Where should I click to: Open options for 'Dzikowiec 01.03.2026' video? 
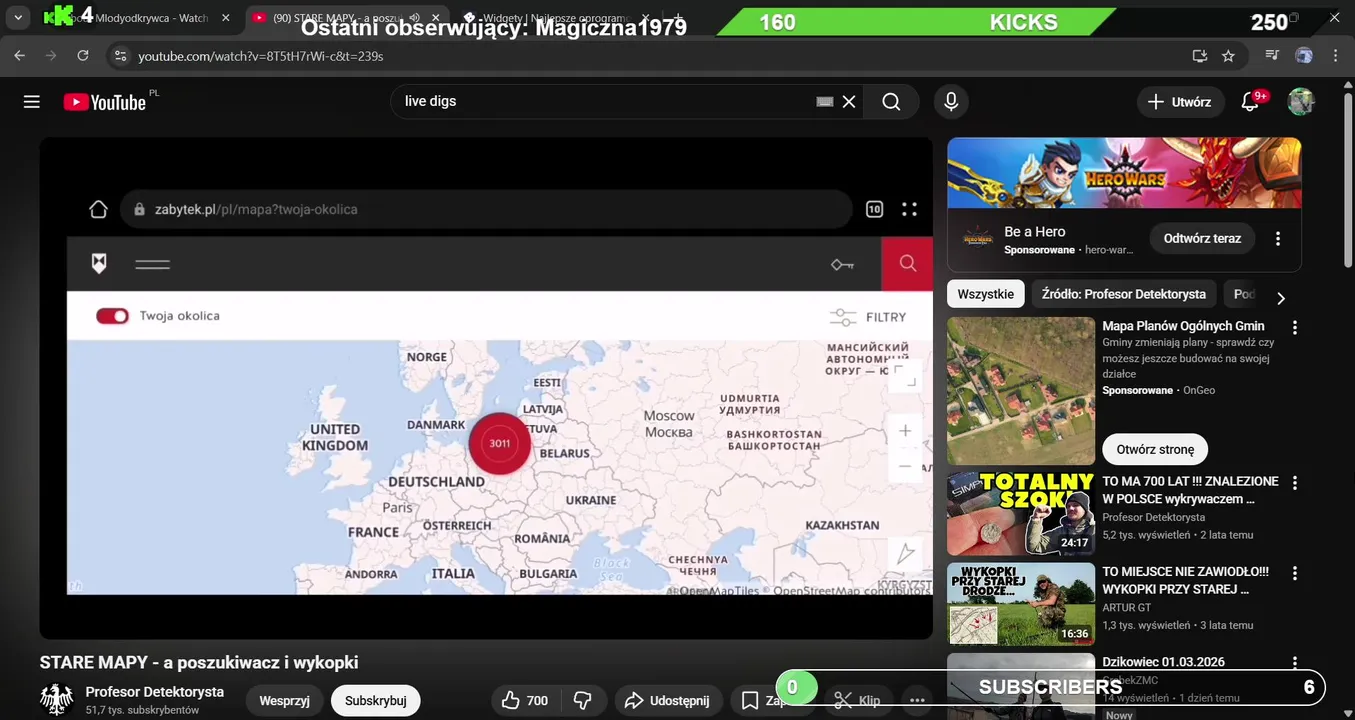[x=1295, y=663]
